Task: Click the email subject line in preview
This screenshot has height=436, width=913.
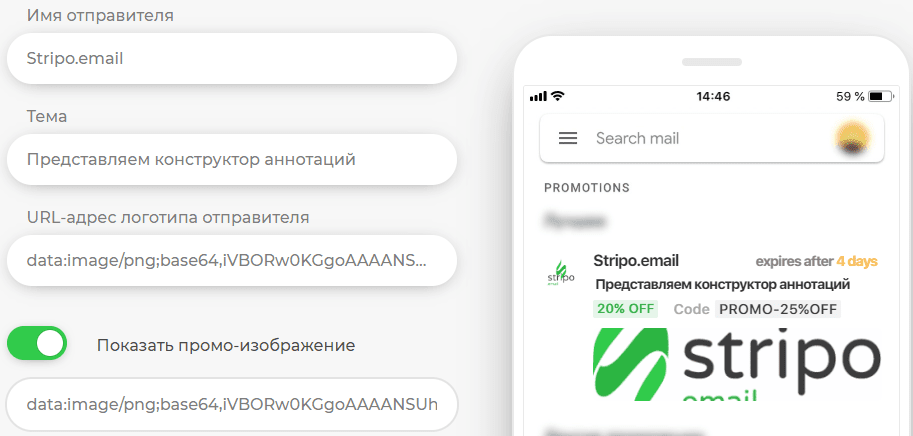Action: tap(723, 285)
